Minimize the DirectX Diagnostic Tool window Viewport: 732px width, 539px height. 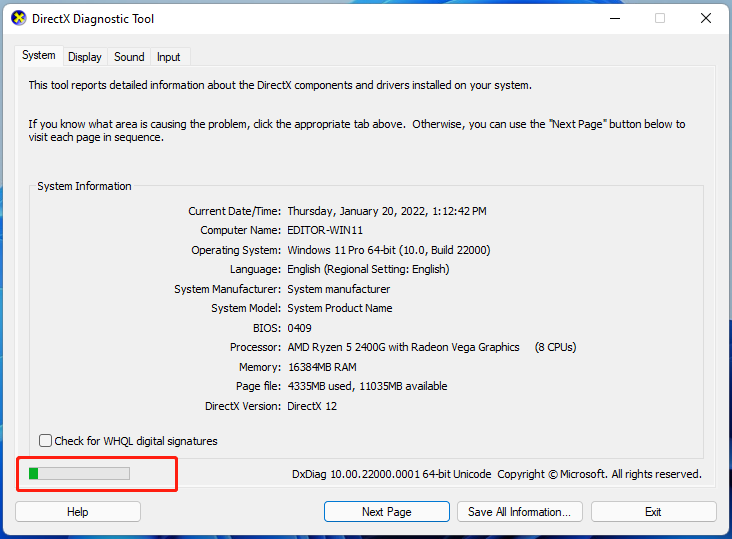click(615, 19)
